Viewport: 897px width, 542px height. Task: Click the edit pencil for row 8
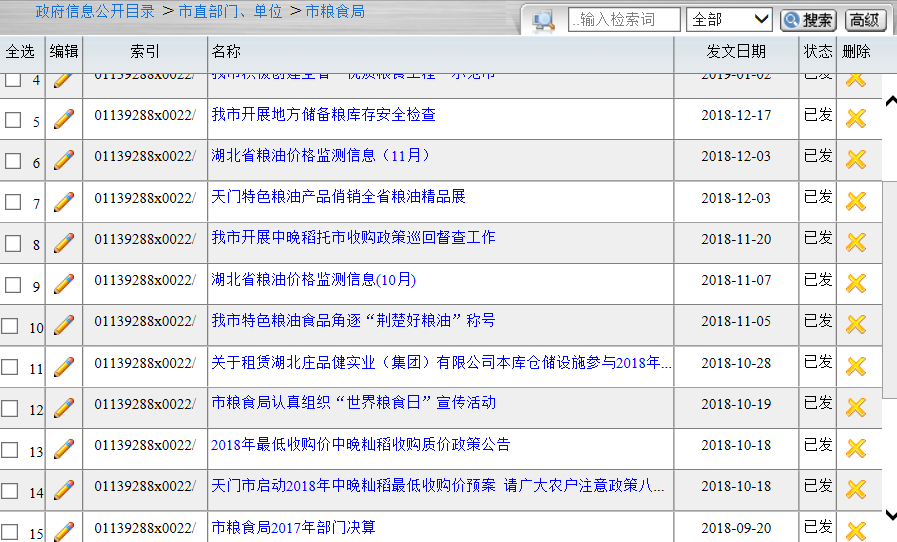64,242
